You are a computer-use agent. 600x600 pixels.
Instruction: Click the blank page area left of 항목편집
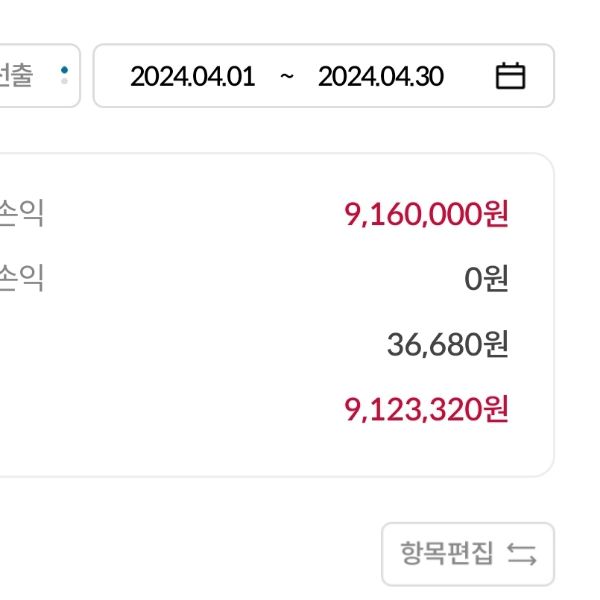[x=200, y=553]
